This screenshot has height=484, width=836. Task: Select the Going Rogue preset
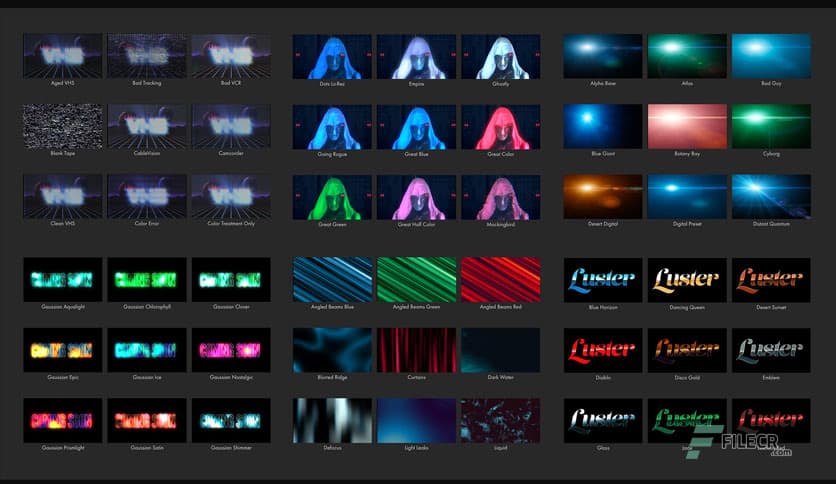pos(332,127)
